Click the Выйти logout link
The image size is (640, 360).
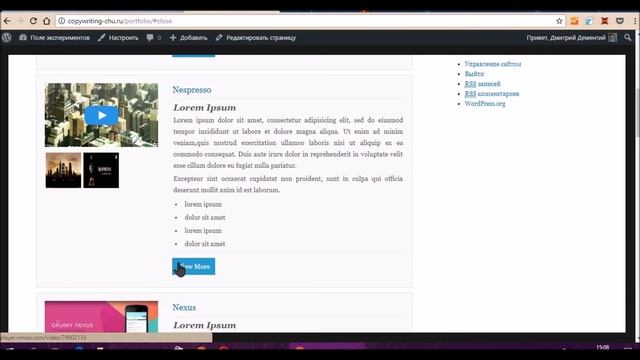pos(474,74)
